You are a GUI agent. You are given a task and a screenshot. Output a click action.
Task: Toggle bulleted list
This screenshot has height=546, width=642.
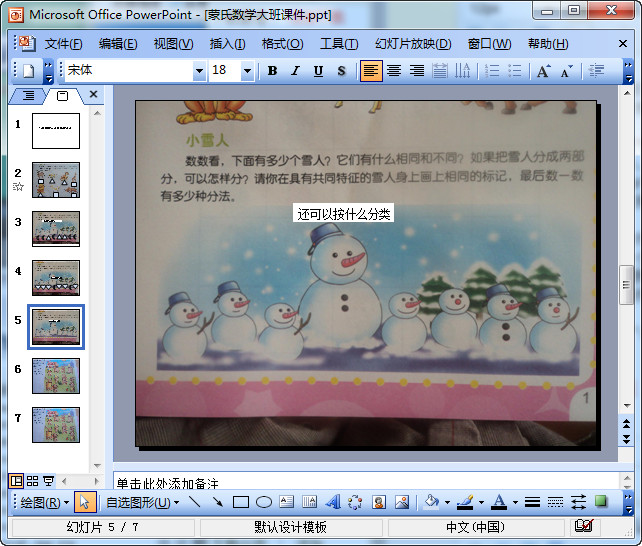[x=515, y=71]
